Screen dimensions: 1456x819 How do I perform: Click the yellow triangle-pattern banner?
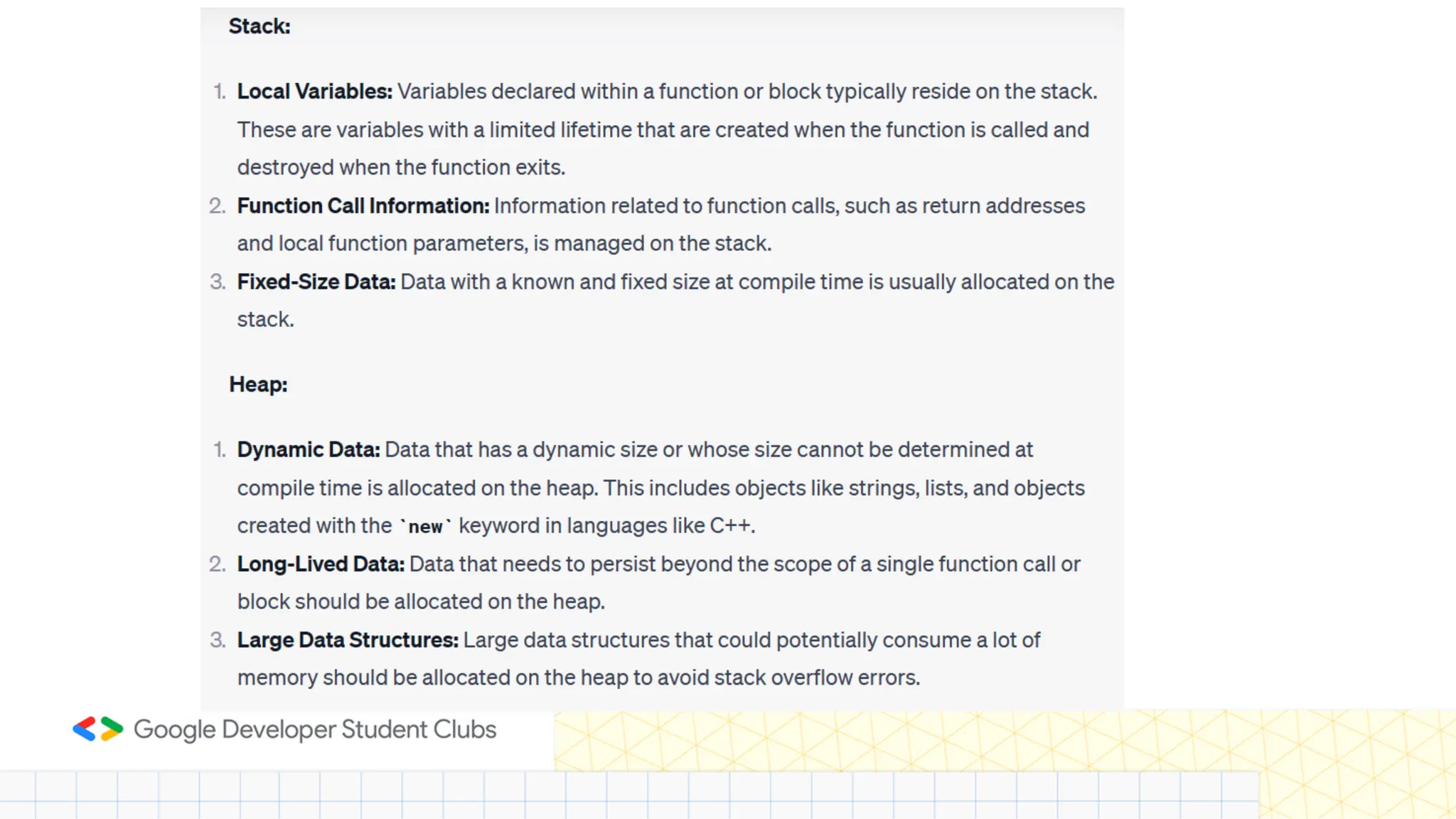coord(995,741)
